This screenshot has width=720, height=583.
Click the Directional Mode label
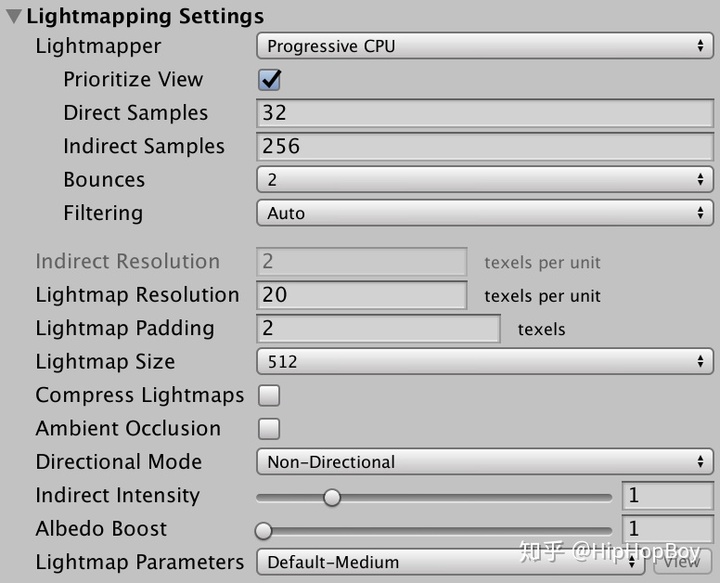[x=118, y=462]
